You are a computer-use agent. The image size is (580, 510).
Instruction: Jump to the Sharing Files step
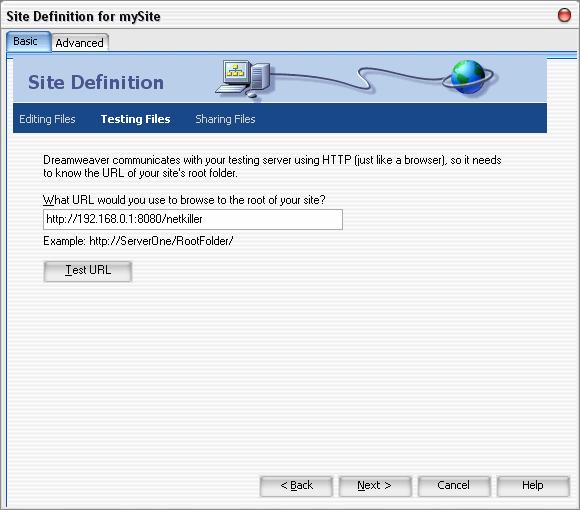[225, 119]
